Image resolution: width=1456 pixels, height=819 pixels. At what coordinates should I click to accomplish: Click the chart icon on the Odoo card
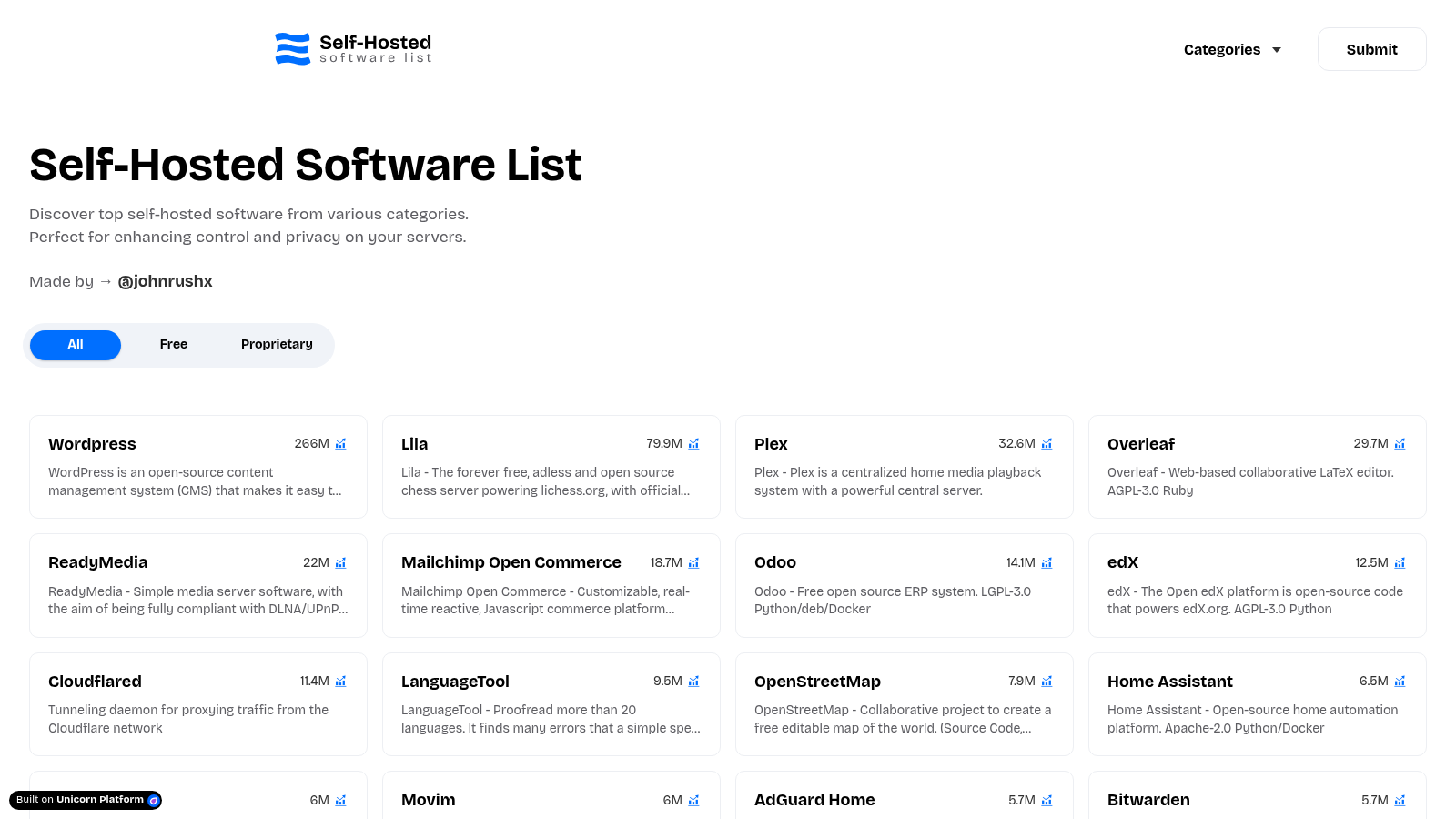pos(1046,563)
